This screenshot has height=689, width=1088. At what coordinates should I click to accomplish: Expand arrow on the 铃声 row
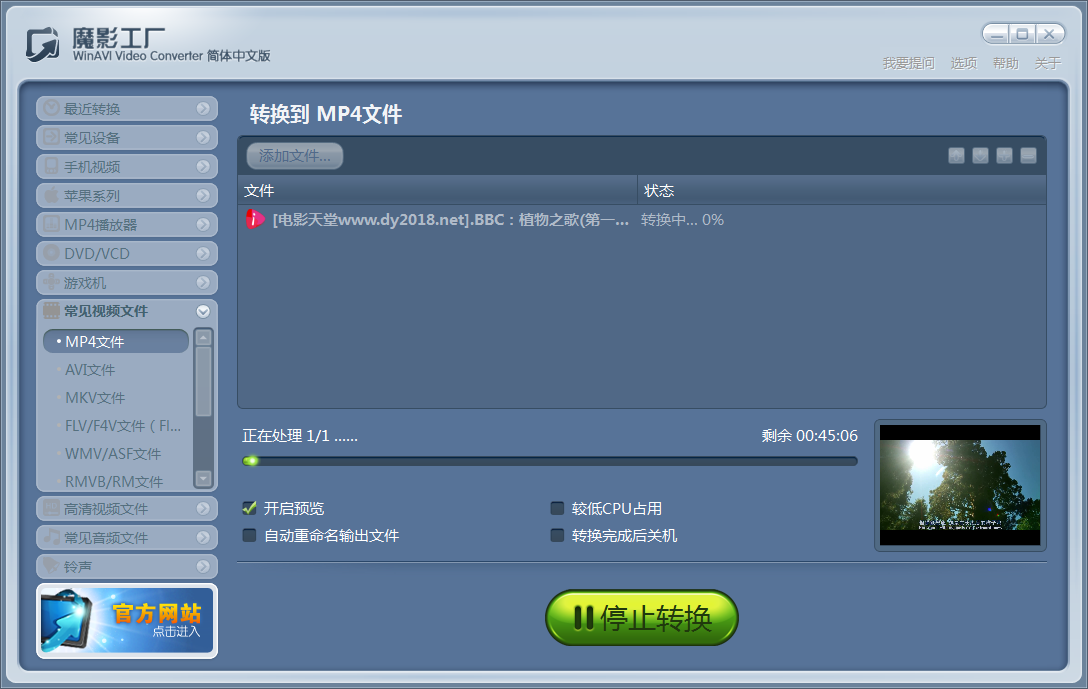(203, 567)
